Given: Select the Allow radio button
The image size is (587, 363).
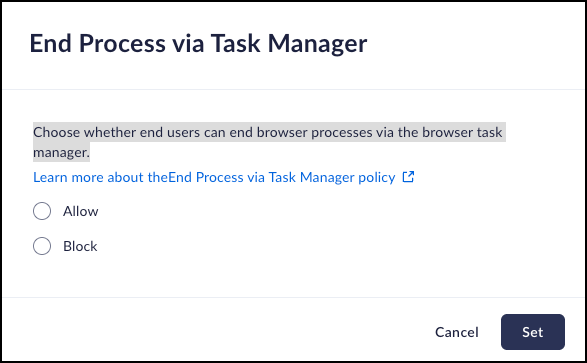Looking at the screenshot, I should 42,211.
